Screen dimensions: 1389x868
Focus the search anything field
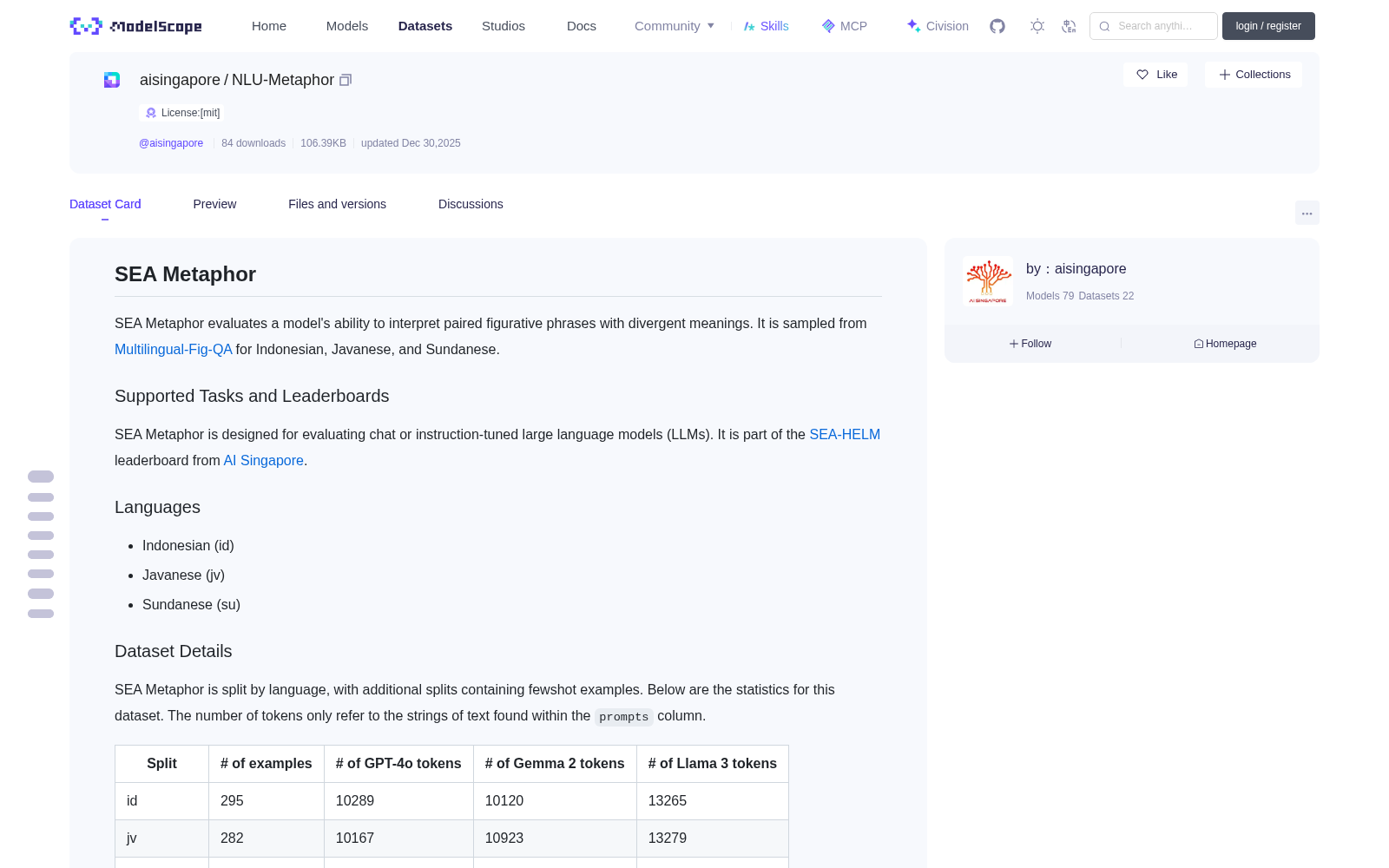(1154, 26)
